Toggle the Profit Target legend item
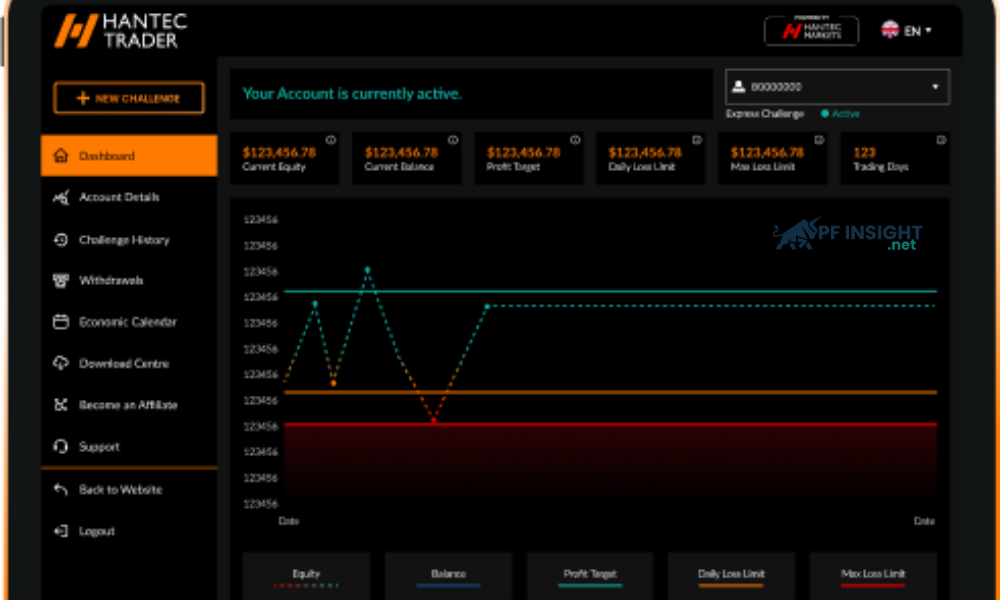 (590, 576)
